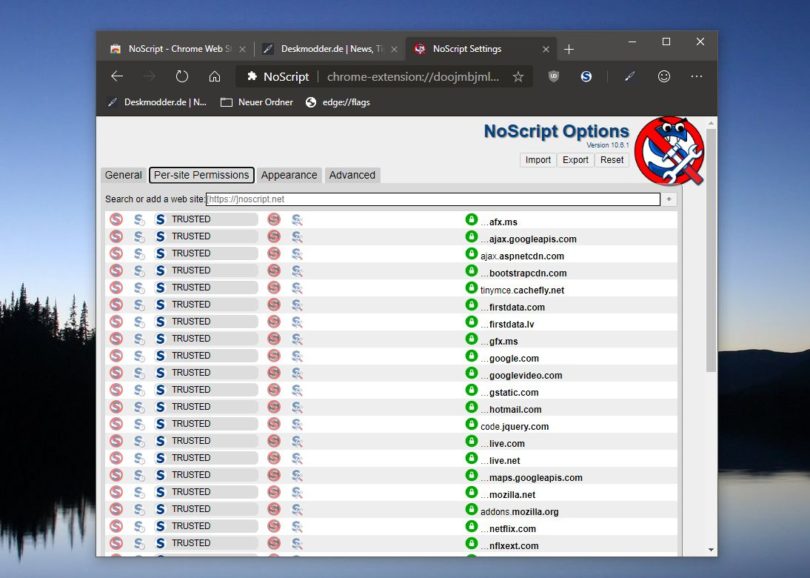This screenshot has width=810, height=578.
Task: Toggle HTTPS lock for mozilla.net
Action: (471, 492)
